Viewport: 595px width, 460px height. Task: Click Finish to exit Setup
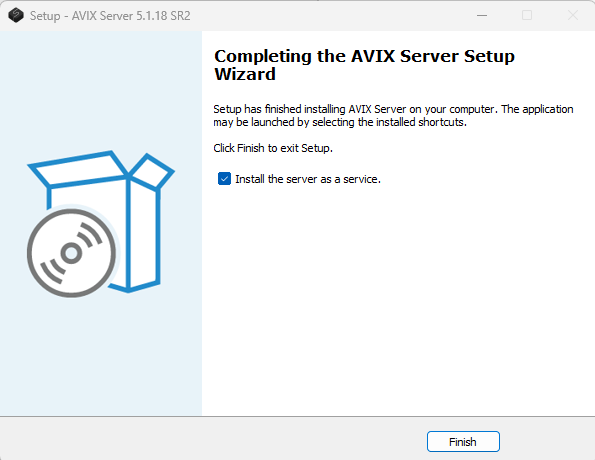tap(463, 441)
